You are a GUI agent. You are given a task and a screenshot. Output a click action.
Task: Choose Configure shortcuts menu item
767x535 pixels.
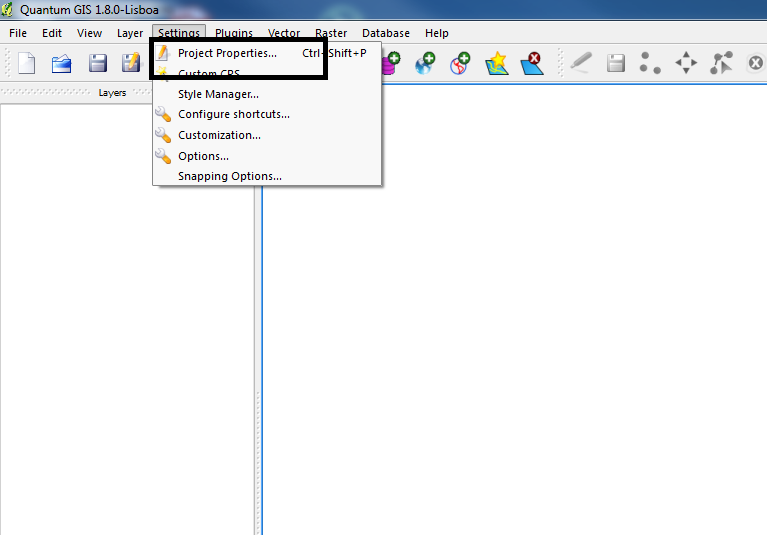233,114
